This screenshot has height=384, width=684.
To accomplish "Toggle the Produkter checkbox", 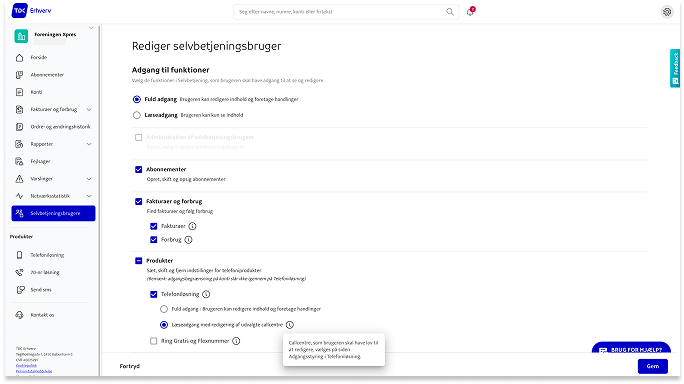I will (x=139, y=261).
